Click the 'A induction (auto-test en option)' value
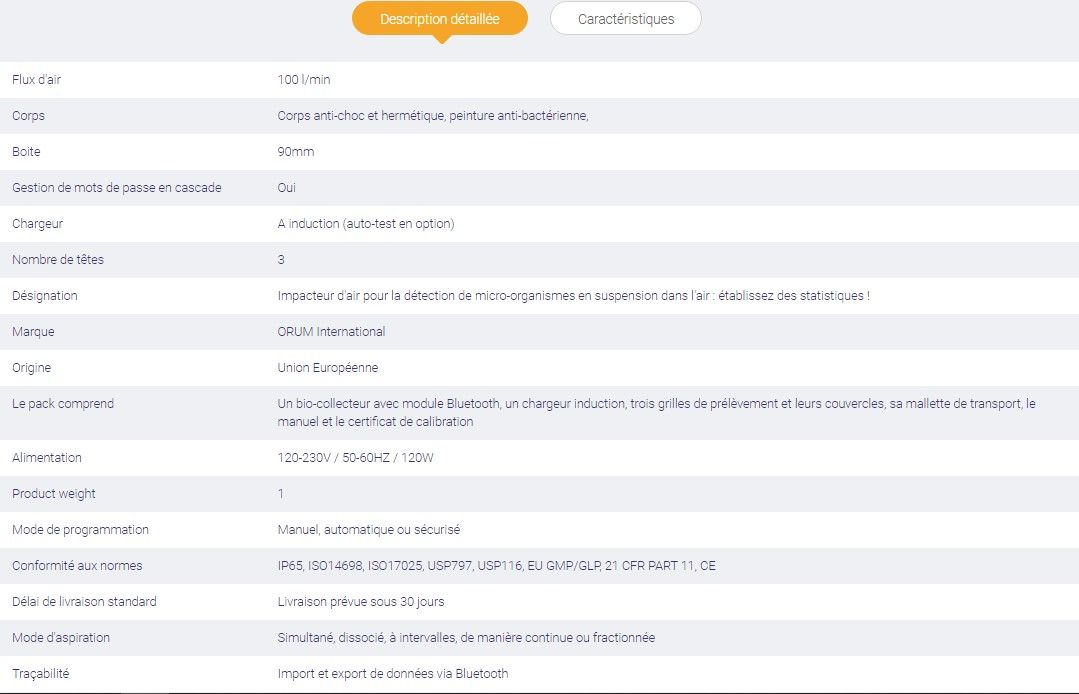 coord(365,224)
